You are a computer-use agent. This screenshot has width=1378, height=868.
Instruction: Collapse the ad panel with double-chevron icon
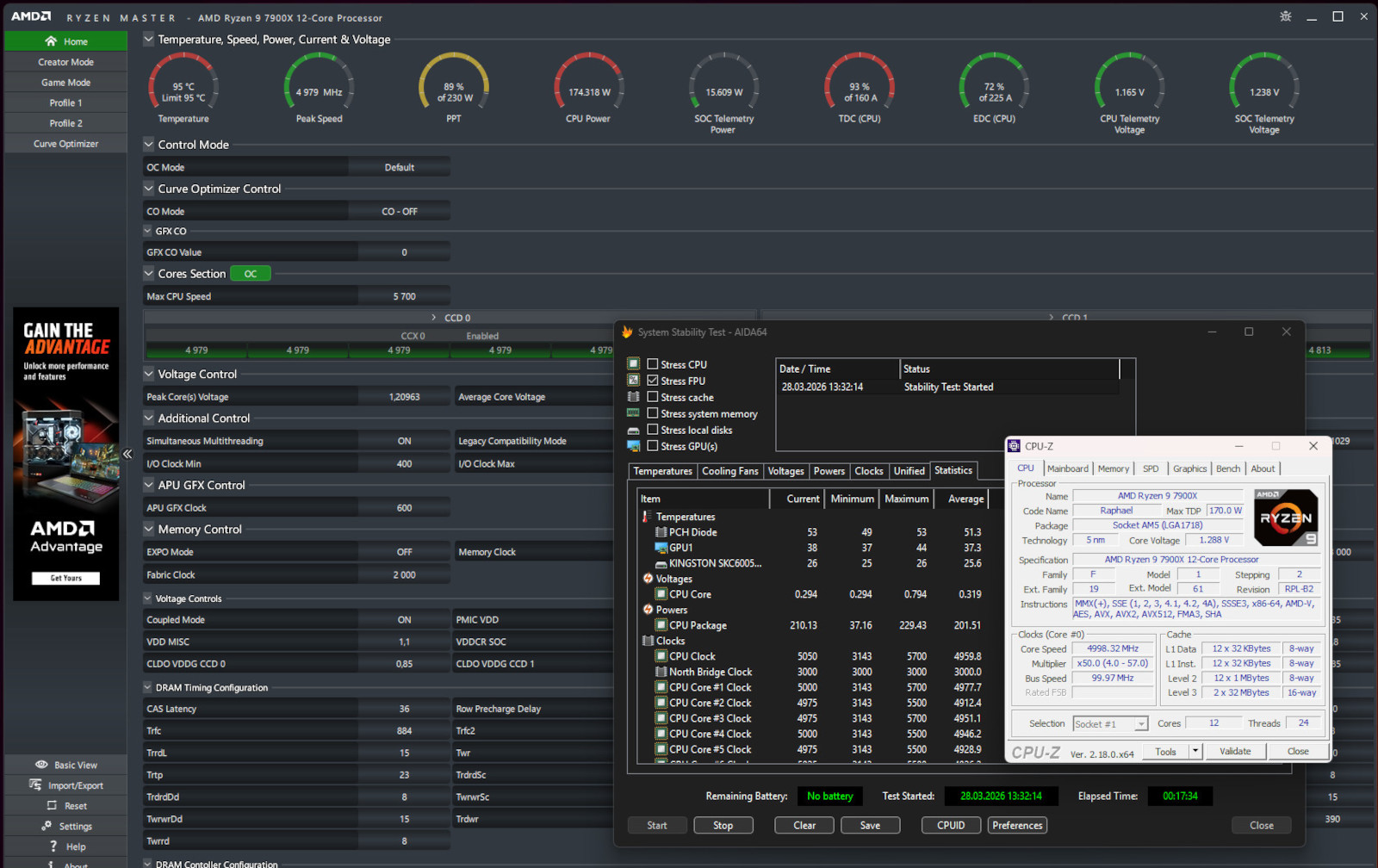[x=127, y=454]
